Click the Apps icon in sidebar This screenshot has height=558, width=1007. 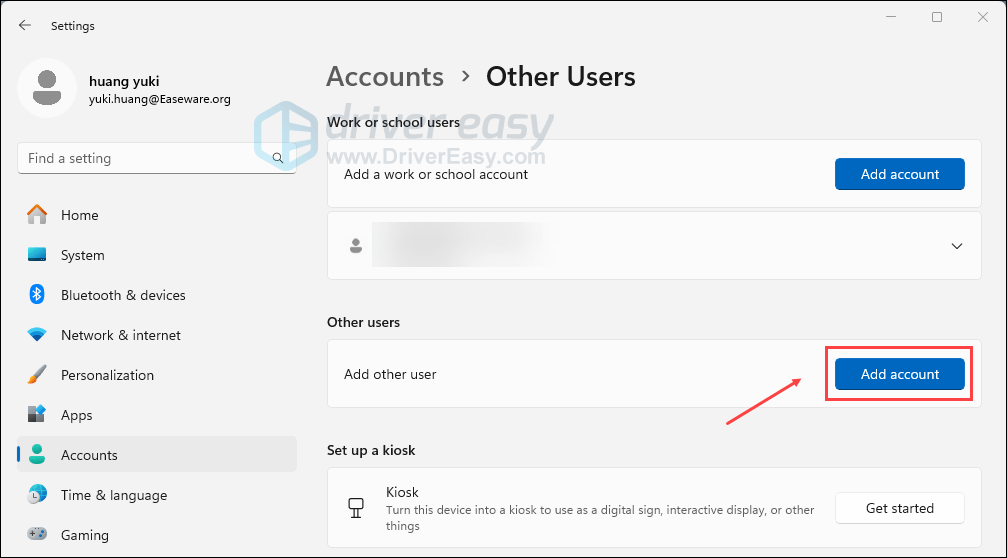(x=37, y=415)
